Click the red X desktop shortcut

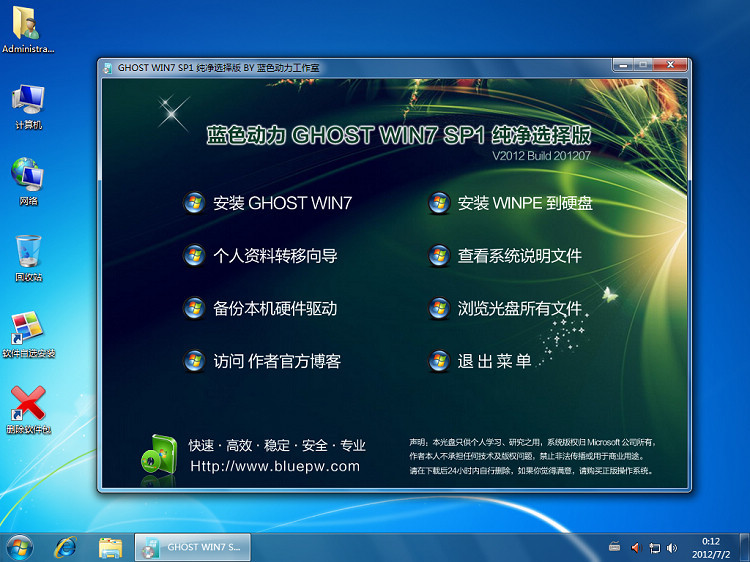(28, 408)
